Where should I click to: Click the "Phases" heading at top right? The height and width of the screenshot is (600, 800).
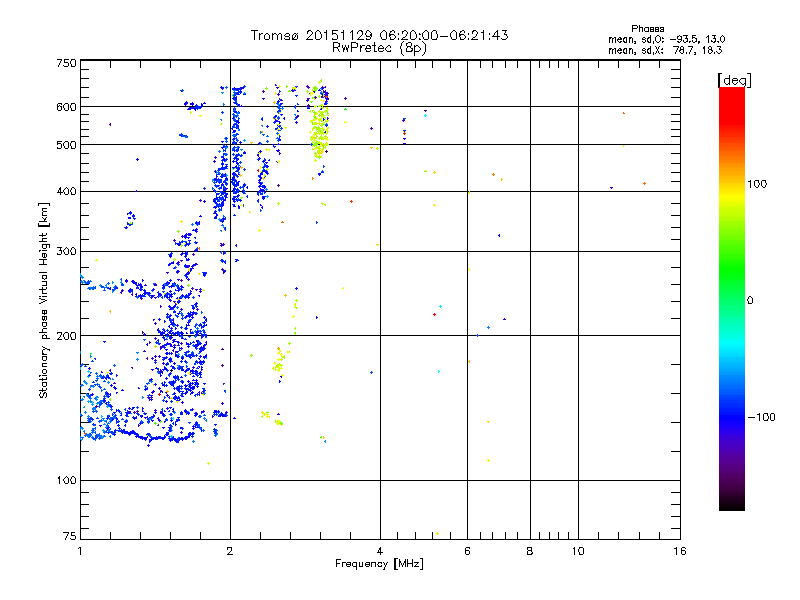click(x=647, y=29)
